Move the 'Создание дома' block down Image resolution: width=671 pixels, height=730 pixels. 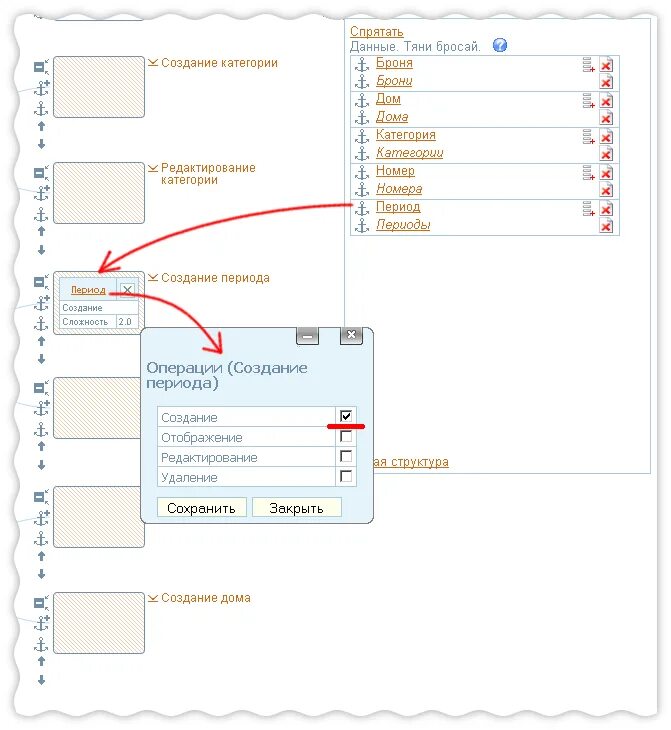click(x=41, y=680)
